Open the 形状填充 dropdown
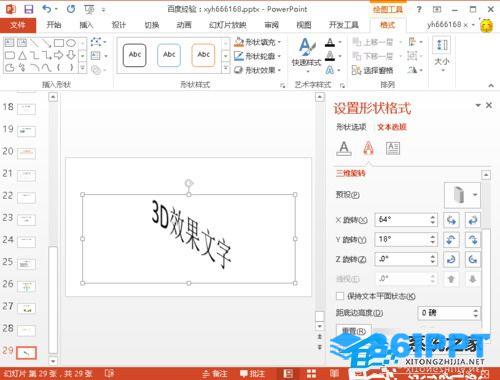Image resolution: width=500 pixels, height=380 pixels. pyautogui.click(x=258, y=42)
